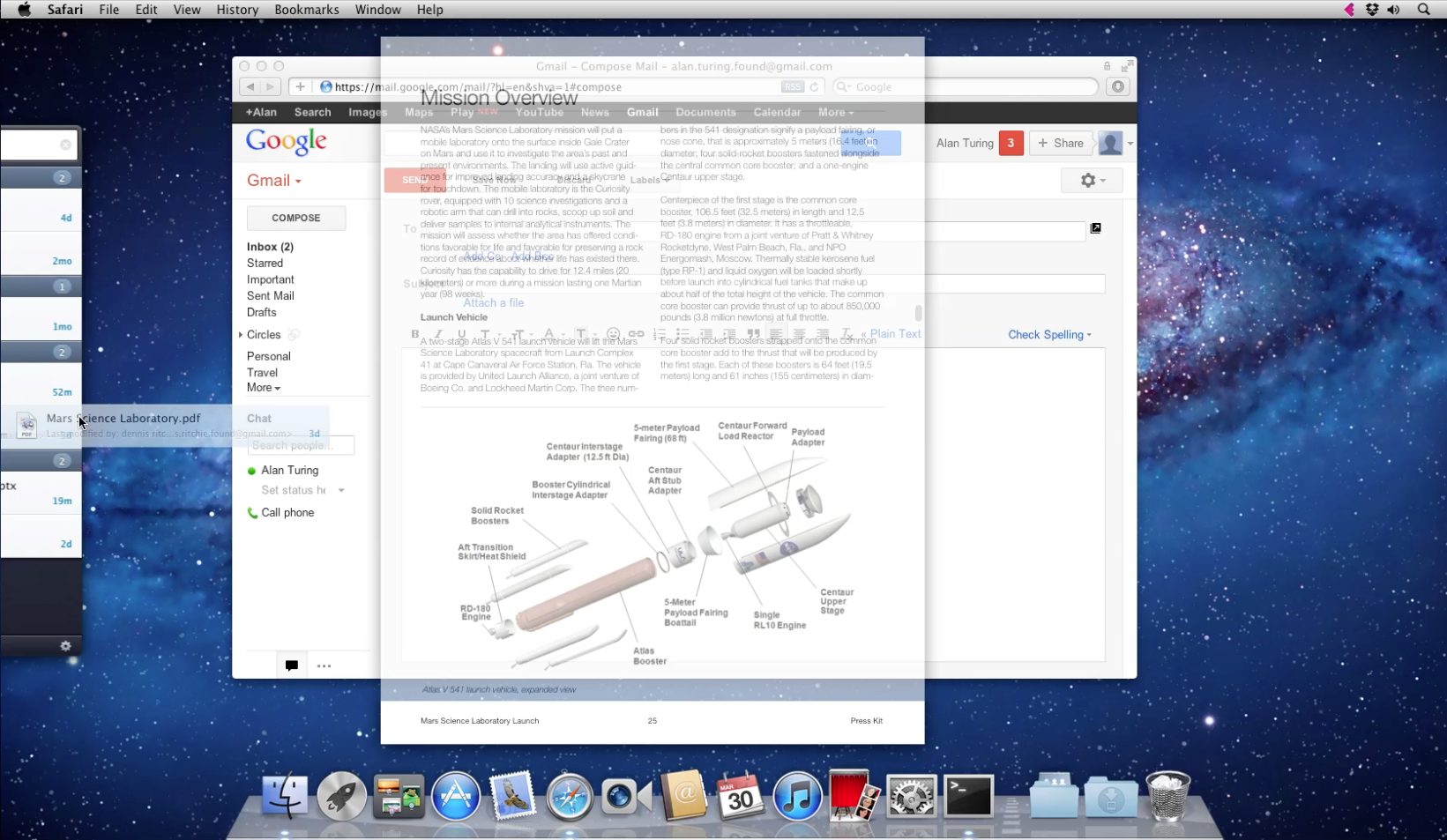Viewport: 1447px width, 840px height.
Task: Open Address Book in the Dock
Action: click(683, 796)
